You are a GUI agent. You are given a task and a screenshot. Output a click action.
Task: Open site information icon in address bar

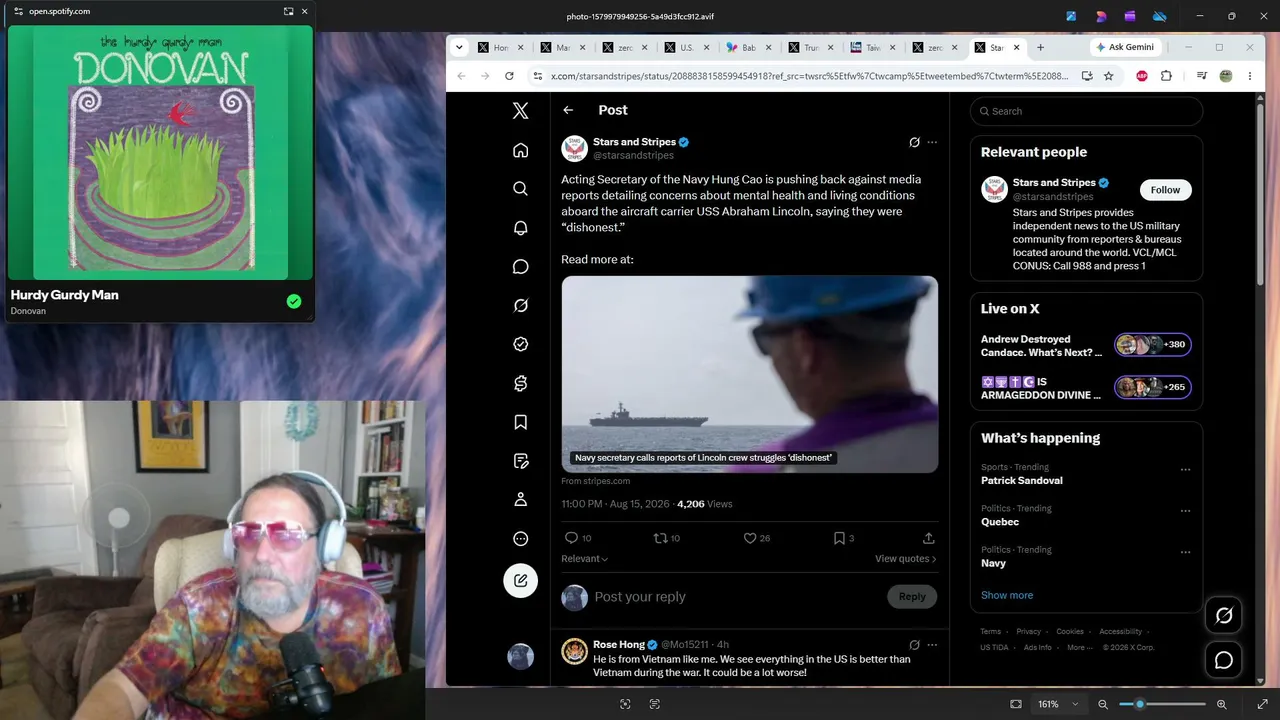pos(538,76)
